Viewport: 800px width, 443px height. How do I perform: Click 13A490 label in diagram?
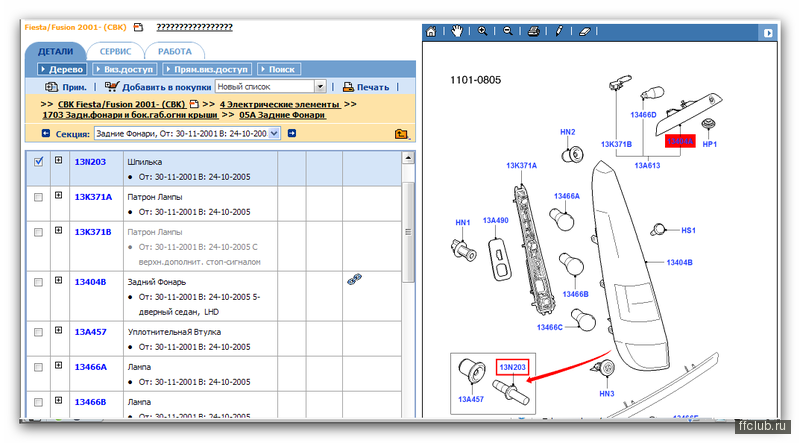[x=495, y=220]
